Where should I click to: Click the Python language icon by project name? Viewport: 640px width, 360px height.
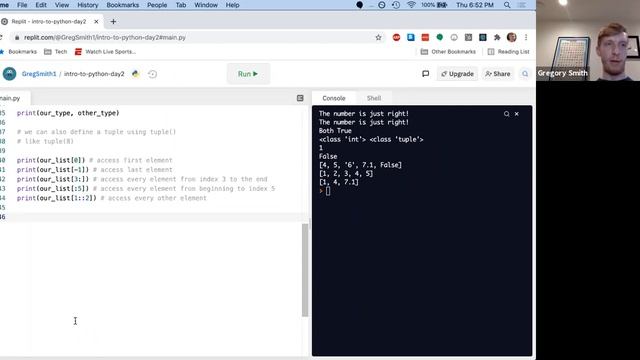(x=136, y=74)
